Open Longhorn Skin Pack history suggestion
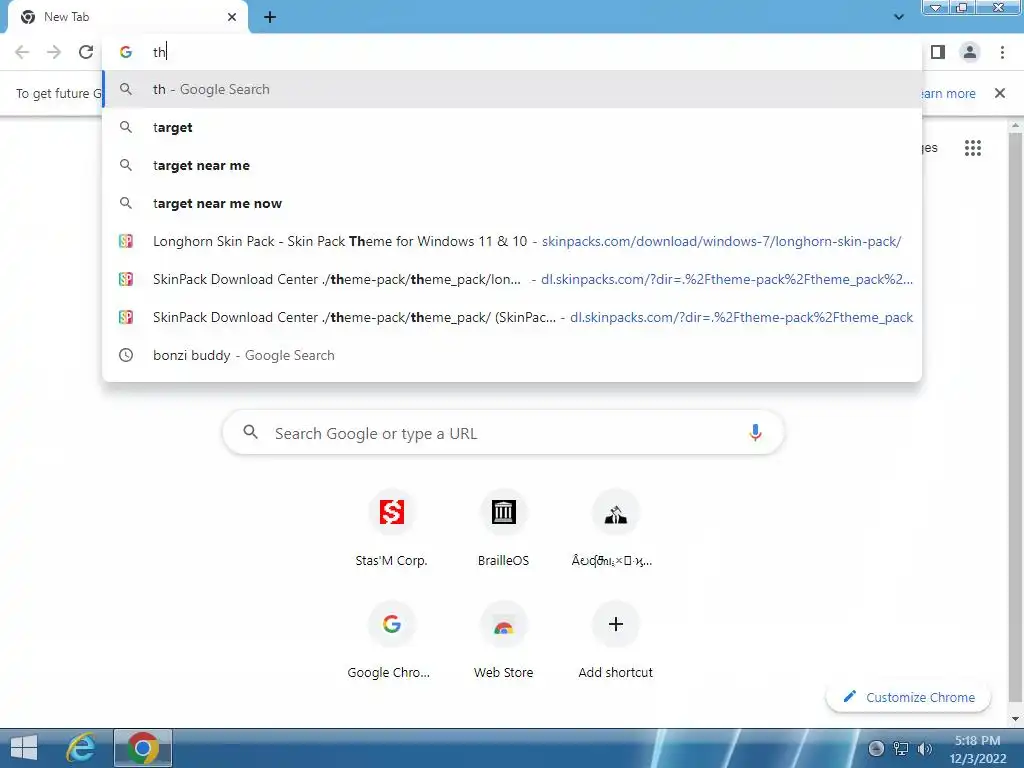 click(512, 241)
